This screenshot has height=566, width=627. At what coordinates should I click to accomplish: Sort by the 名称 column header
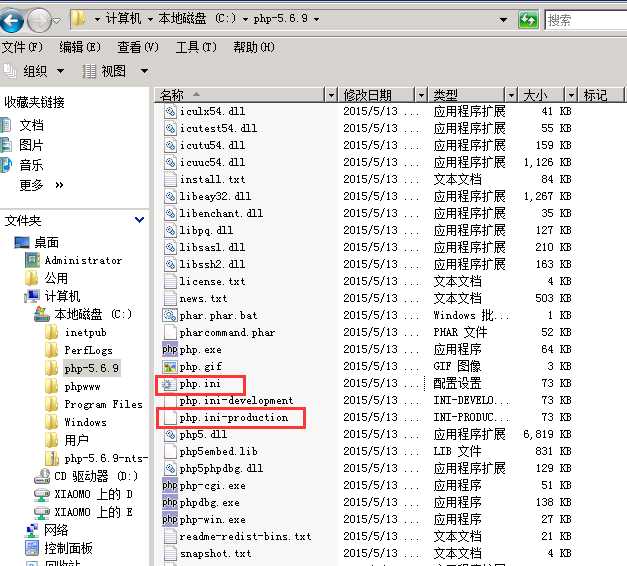pyautogui.click(x=239, y=95)
